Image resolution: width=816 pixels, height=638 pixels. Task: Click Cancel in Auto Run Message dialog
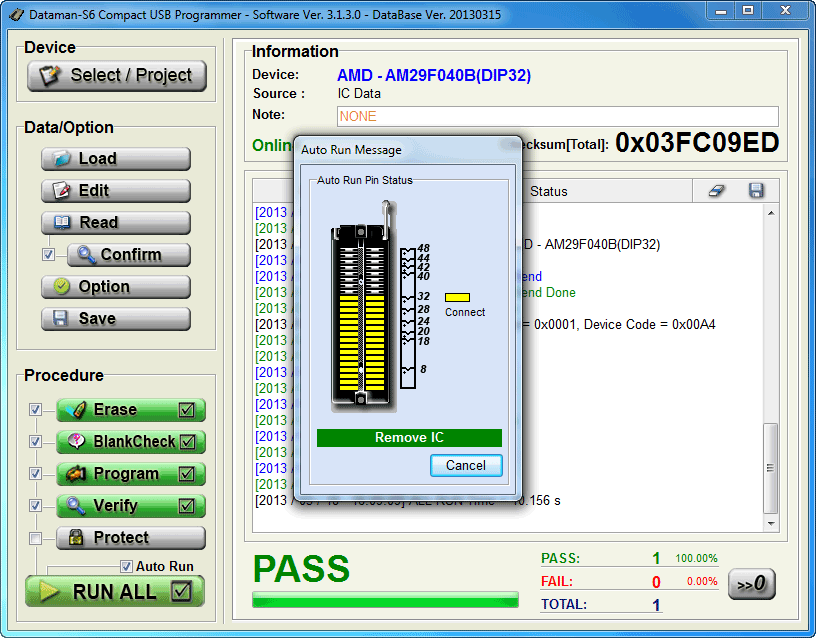(x=466, y=465)
